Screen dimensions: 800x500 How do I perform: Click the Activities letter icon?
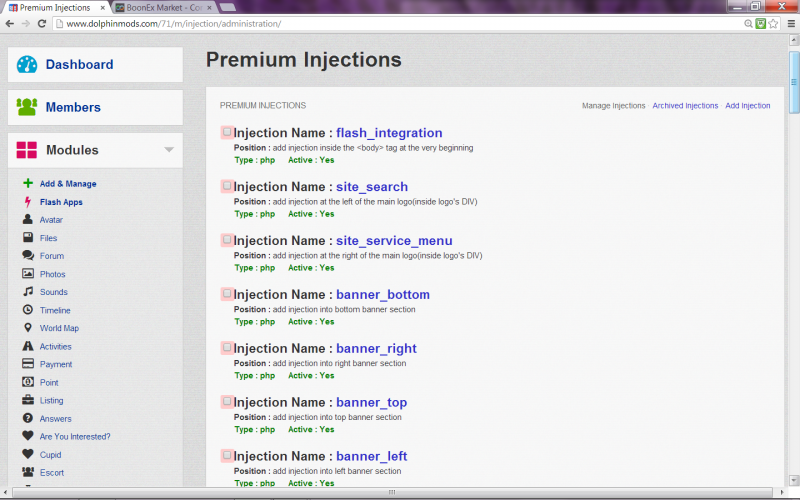pyautogui.click(x=28, y=346)
